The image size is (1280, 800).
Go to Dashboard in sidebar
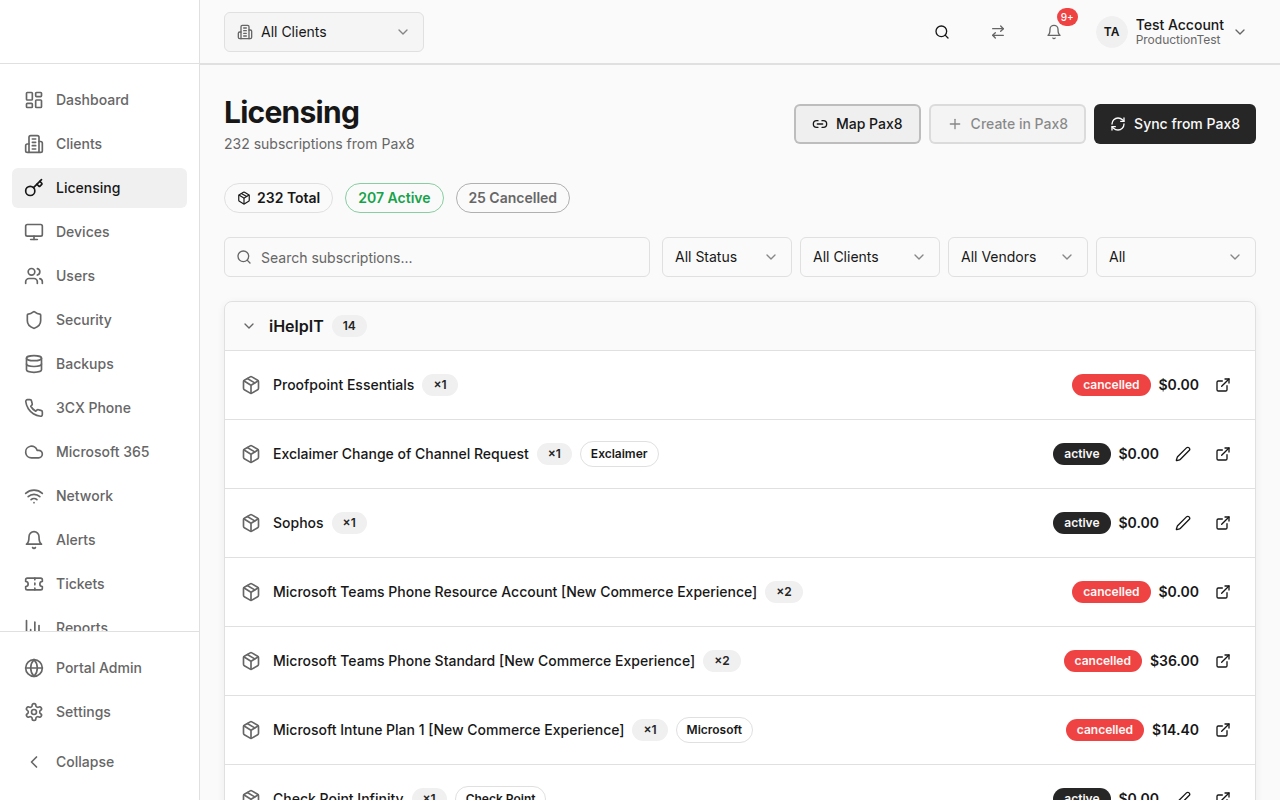(x=99, y=100)
